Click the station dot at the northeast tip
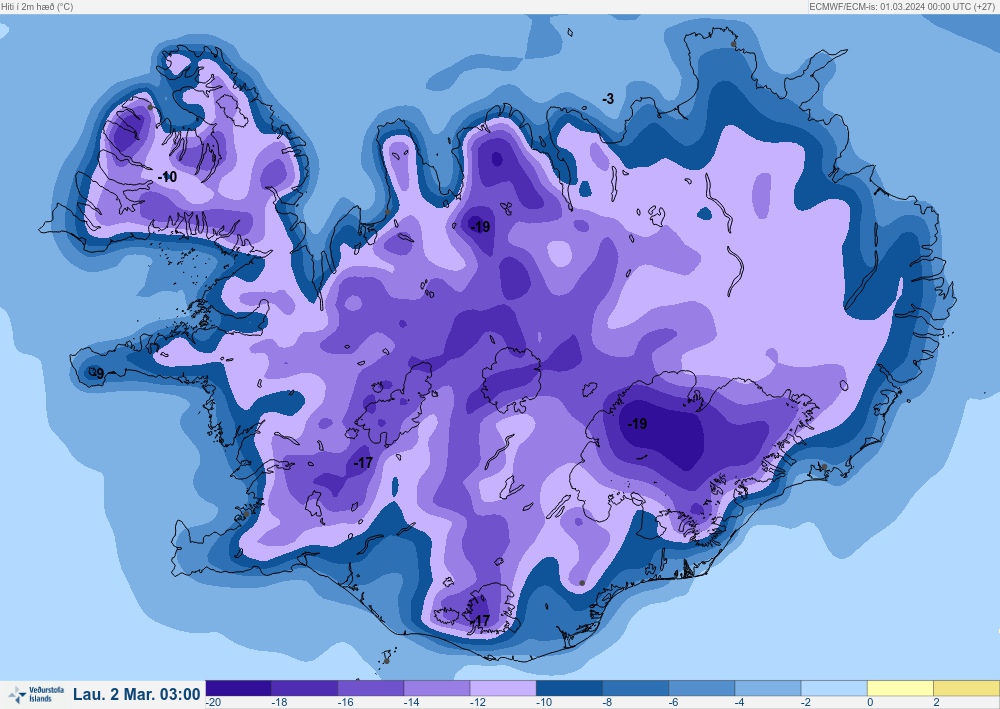This screenshot has width=1000, height=709. click(733, 44)
